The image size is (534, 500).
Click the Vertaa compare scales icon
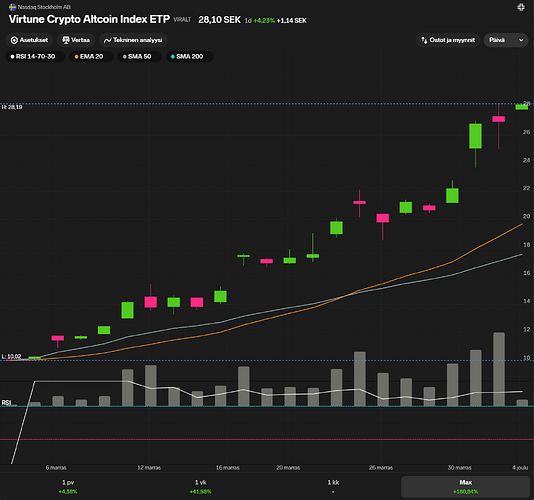(66, 40)
